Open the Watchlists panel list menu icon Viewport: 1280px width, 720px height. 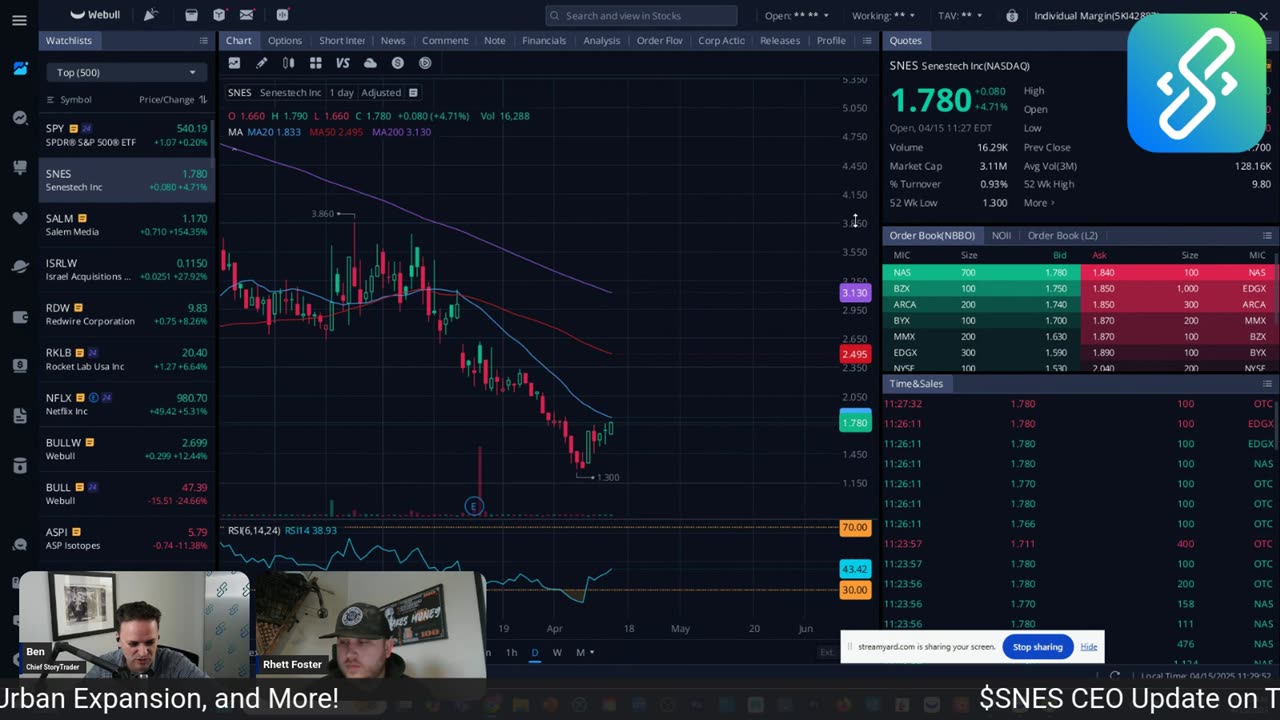click(203, 40)
